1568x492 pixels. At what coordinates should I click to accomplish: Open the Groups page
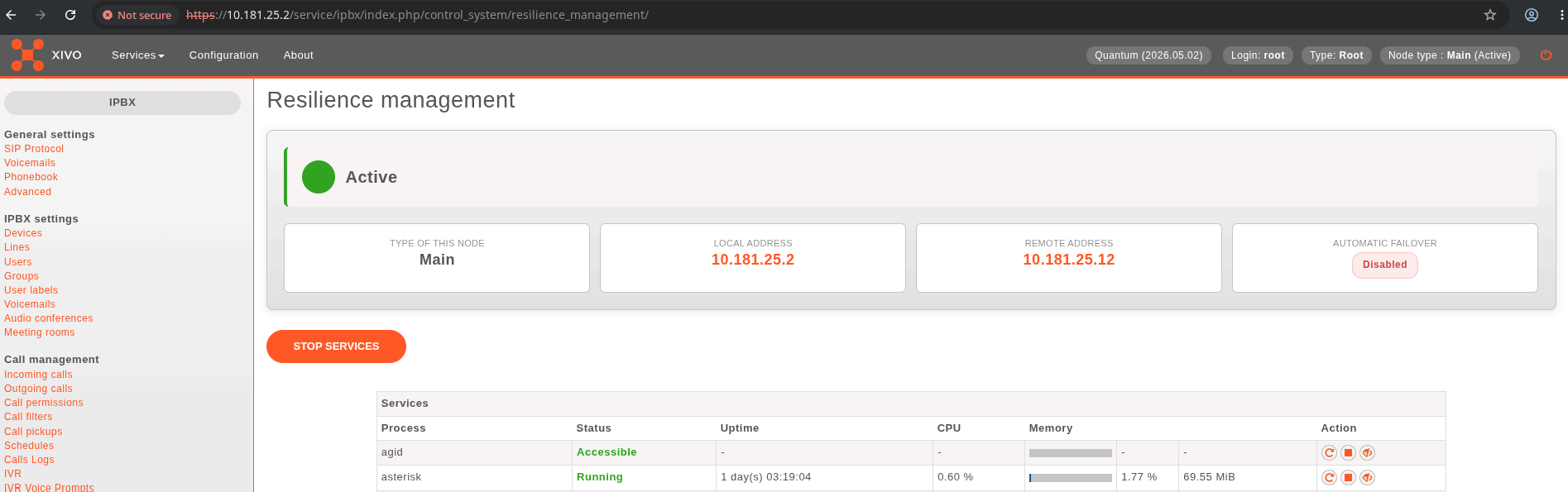[x=22, y=276]
